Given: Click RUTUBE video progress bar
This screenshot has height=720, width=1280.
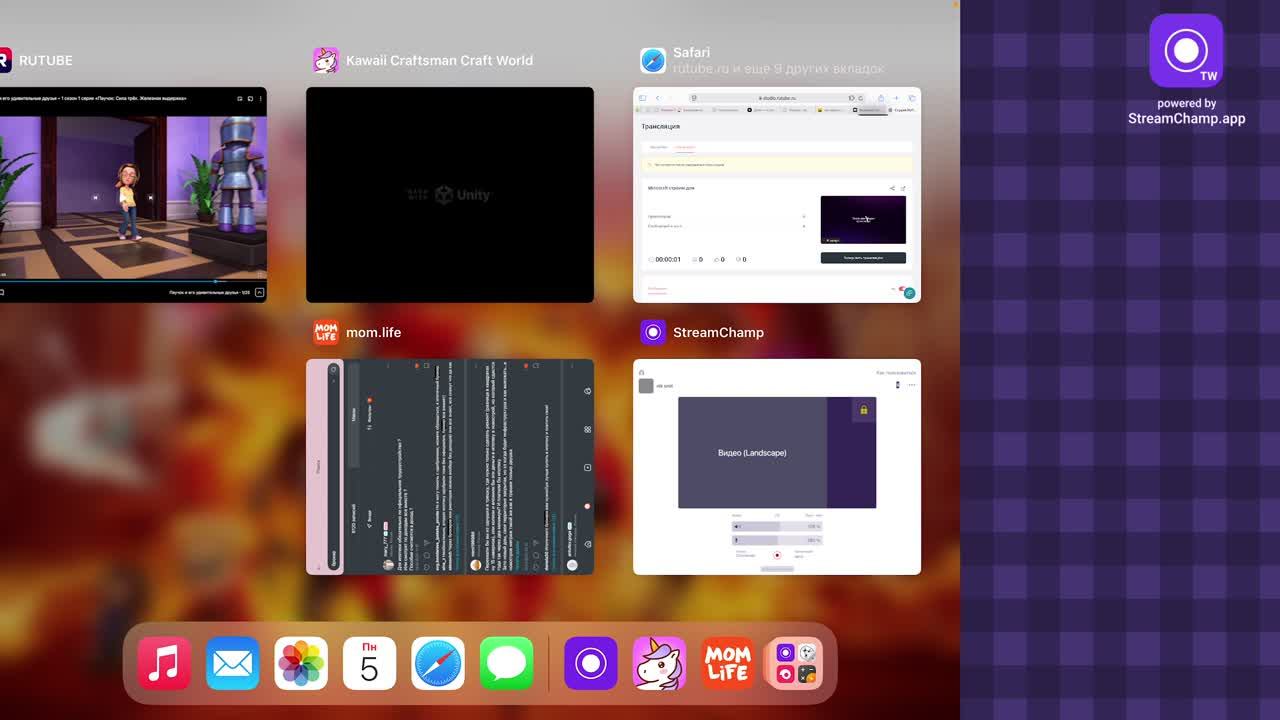Looking at the screenshot, I should pyautogui.click(x=133, y=281).
